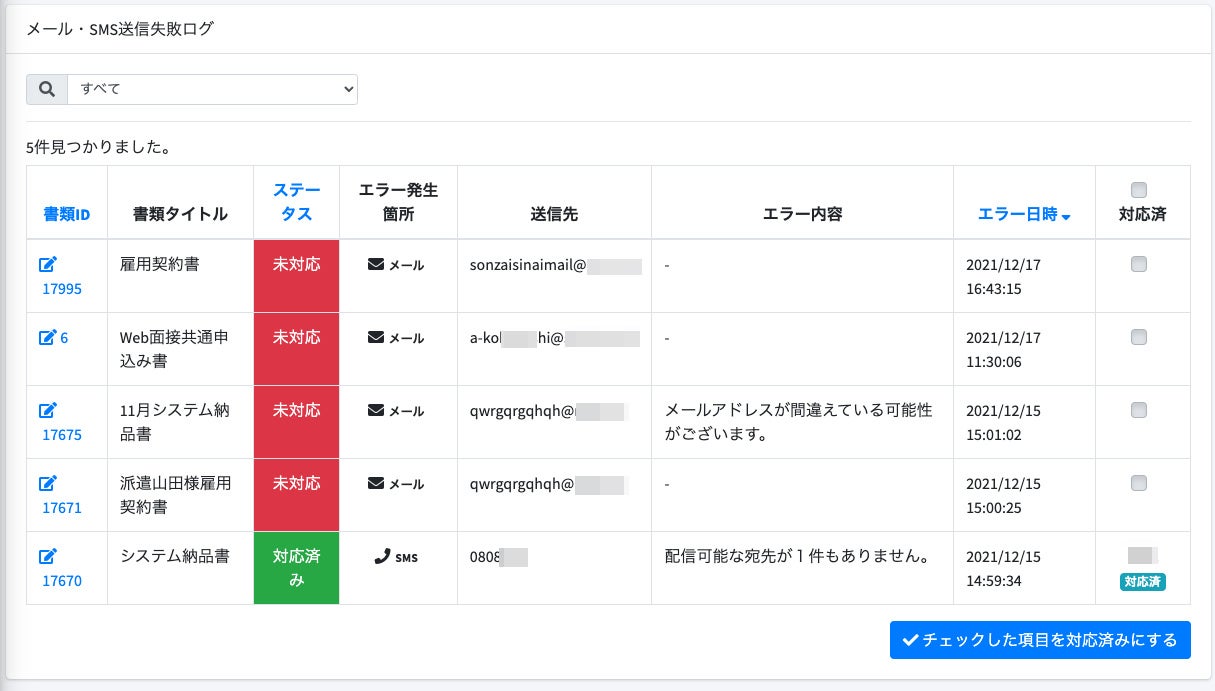
Task: Click the edit icon for document 17670
Action: point(48,557)
